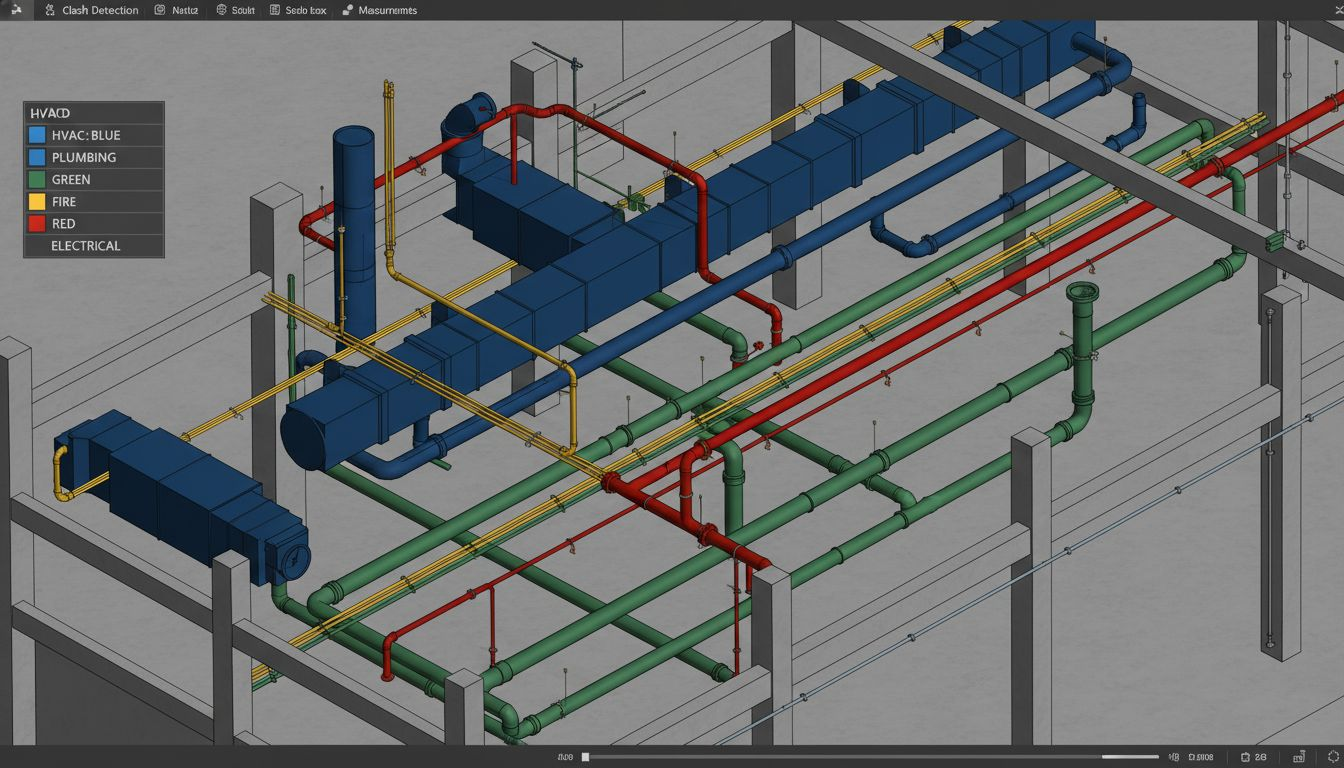The image size is (1344, 768).
Task: Click the green color swatch in legend
Action: point(37,179)
